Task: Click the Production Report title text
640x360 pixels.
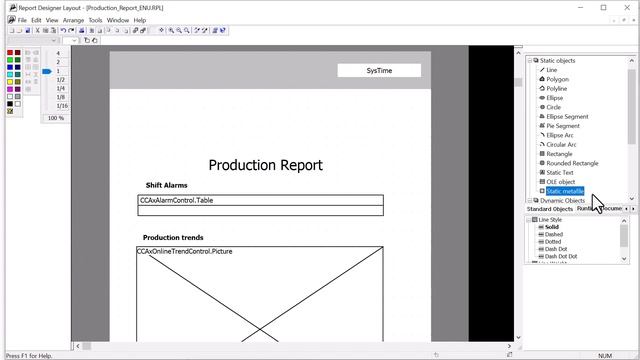Action: click(x=266, y=165)
